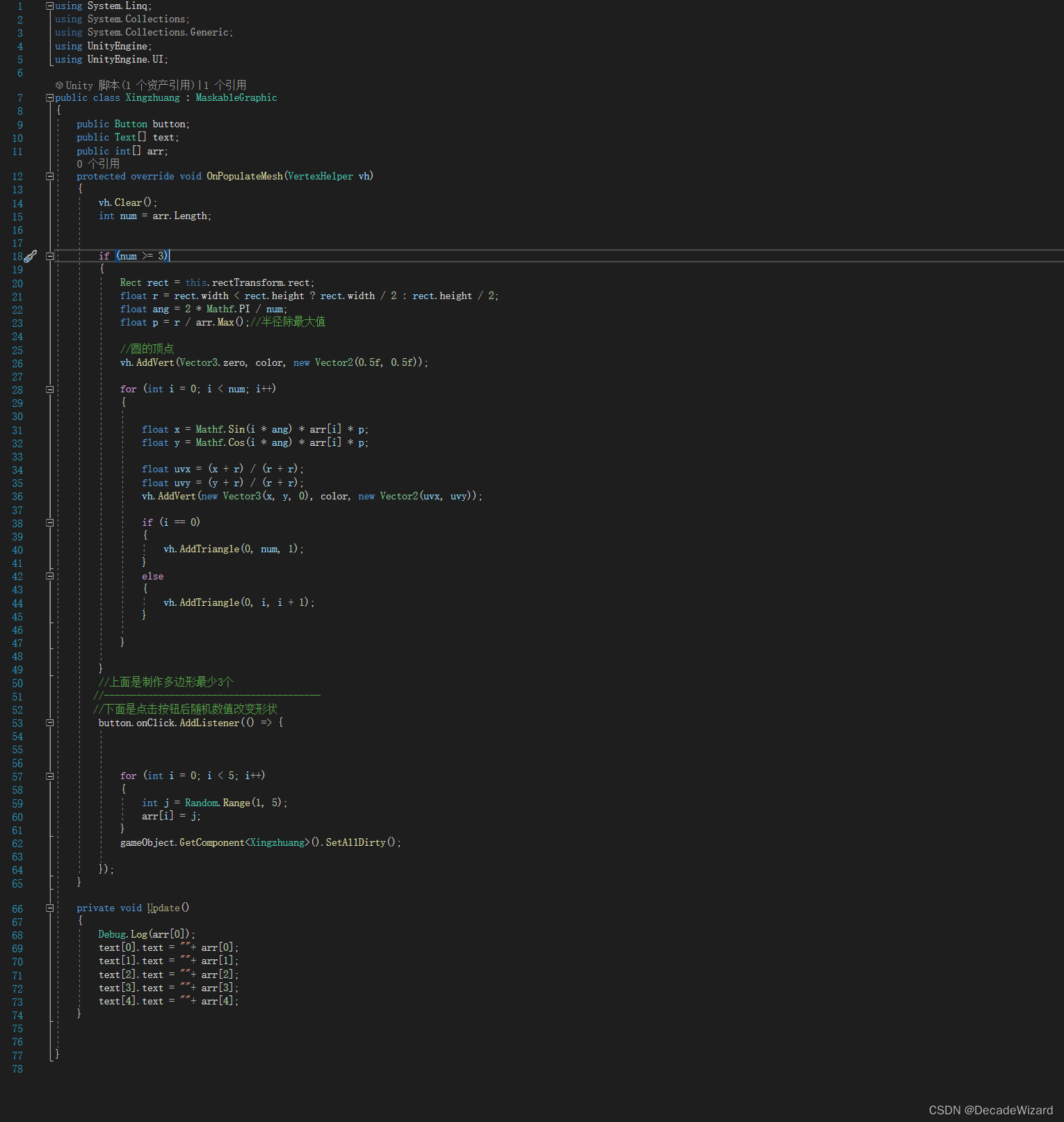Viewport: 1064px width, 1122px height.
Task: Select the OnPopulateMesh method name
Action: (245, 177)
